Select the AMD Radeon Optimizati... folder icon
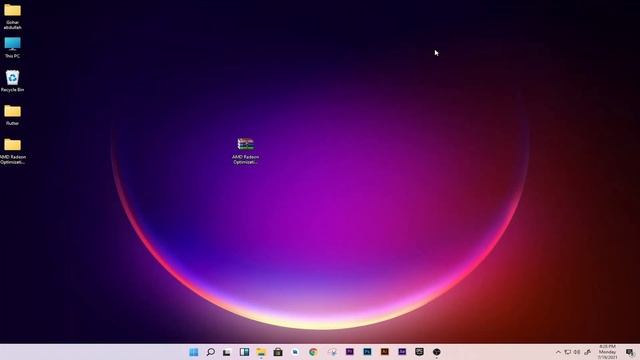The height and width of the screenshot is (360, 640). pyautogui.click(x=12, y=151)
